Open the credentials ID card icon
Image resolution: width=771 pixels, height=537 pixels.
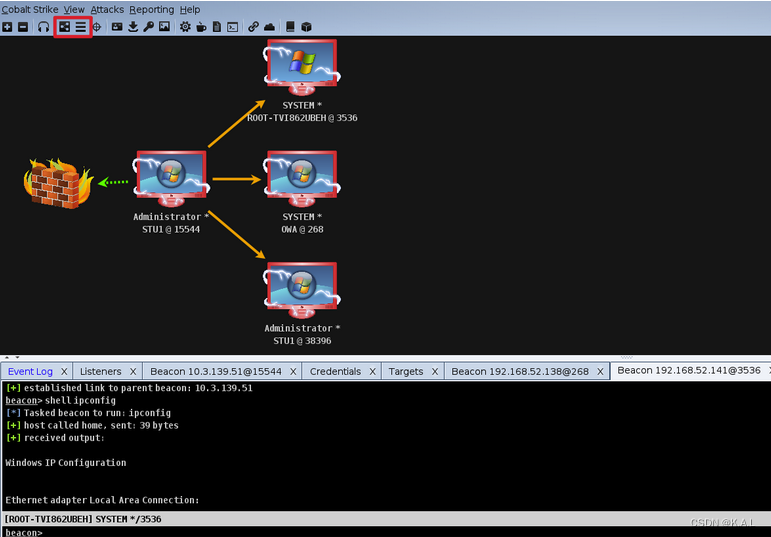(117, 27)
